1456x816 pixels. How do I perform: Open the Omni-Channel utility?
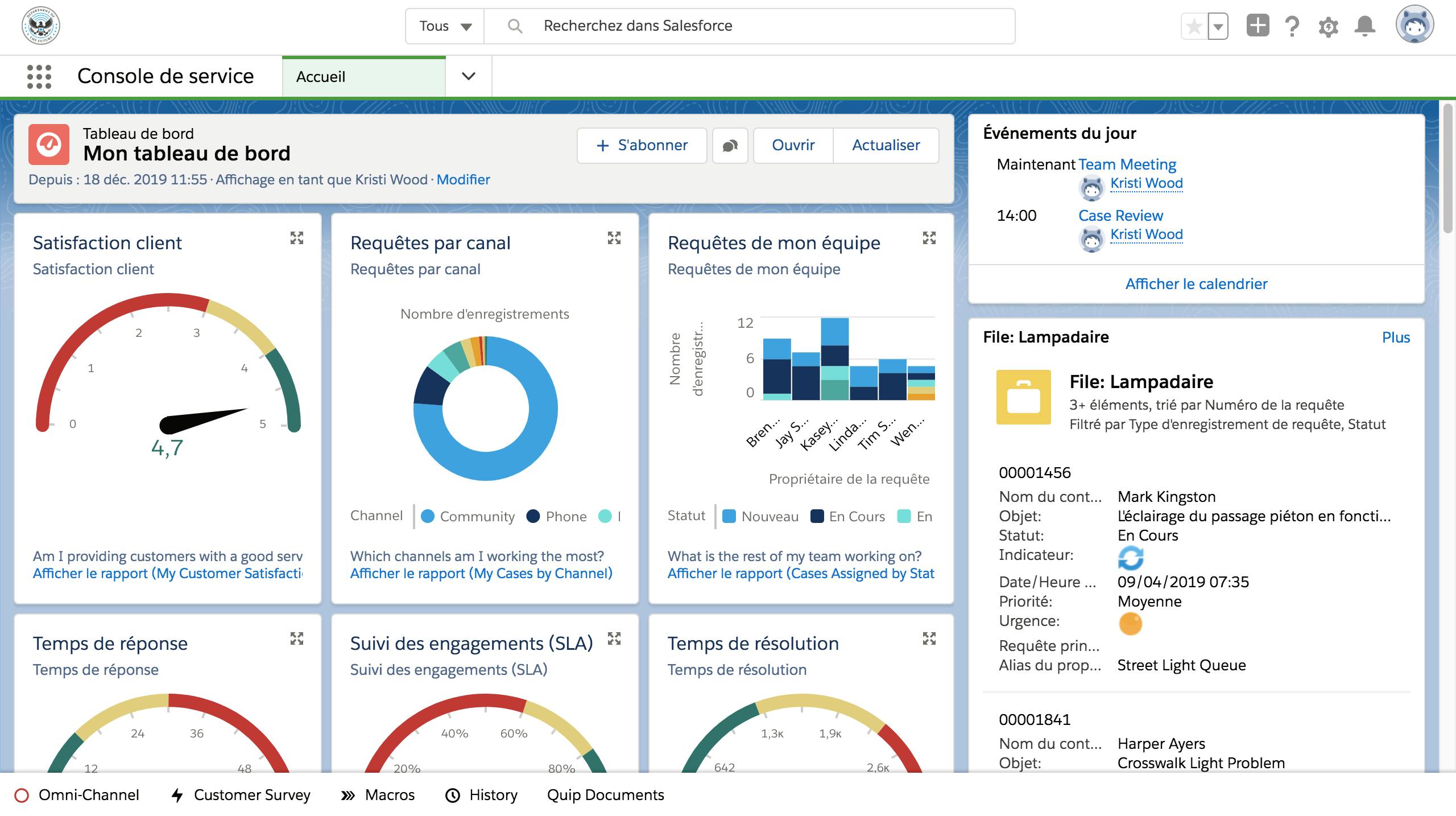point(77,795)
